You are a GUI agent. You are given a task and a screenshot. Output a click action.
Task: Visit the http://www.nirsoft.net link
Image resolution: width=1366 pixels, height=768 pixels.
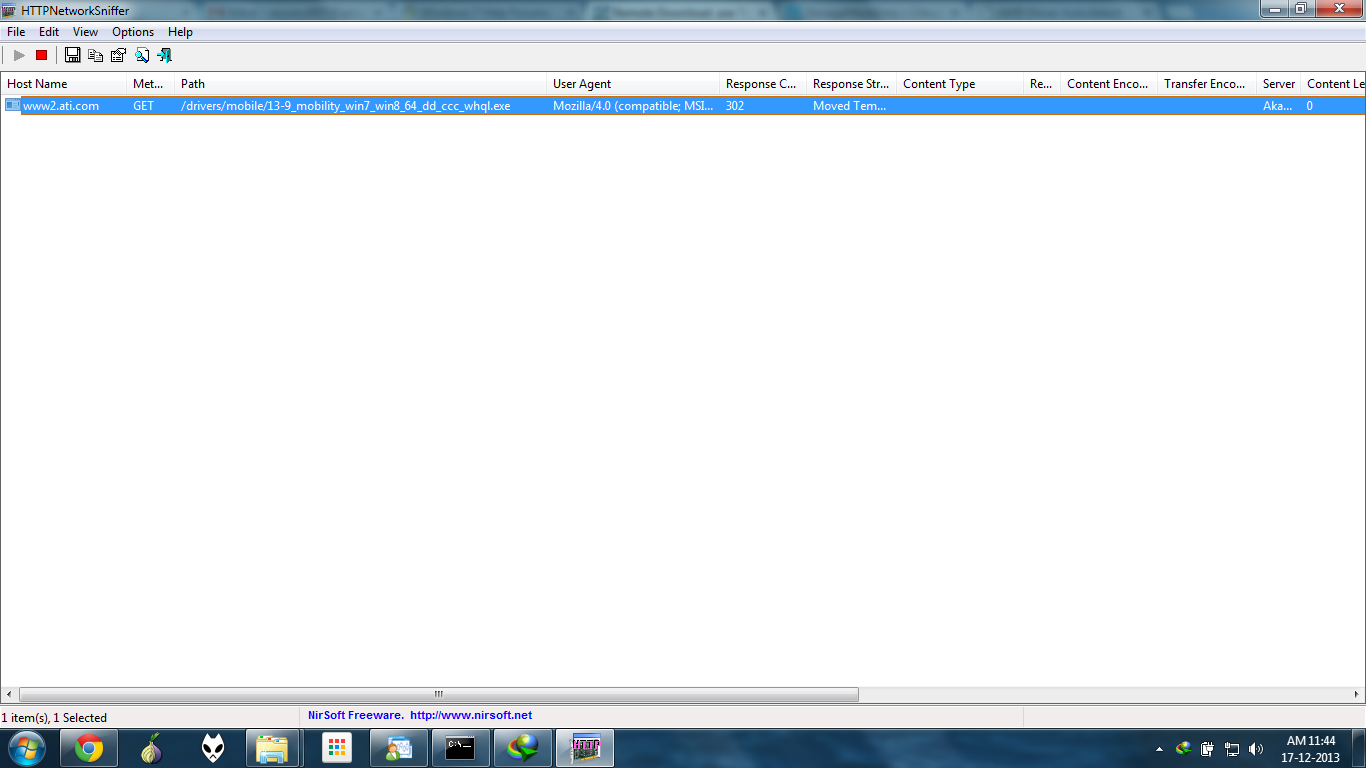click(x=471, y=716)
